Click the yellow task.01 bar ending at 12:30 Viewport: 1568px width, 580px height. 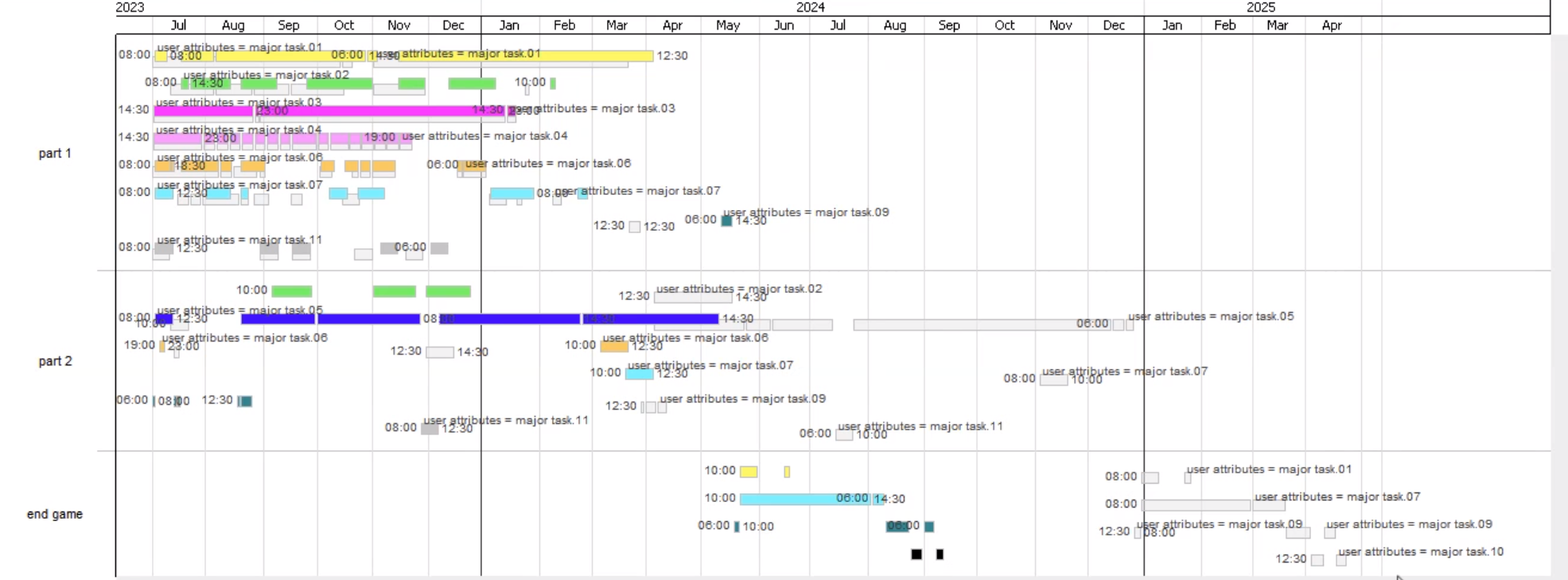click(x=517, y=56)
